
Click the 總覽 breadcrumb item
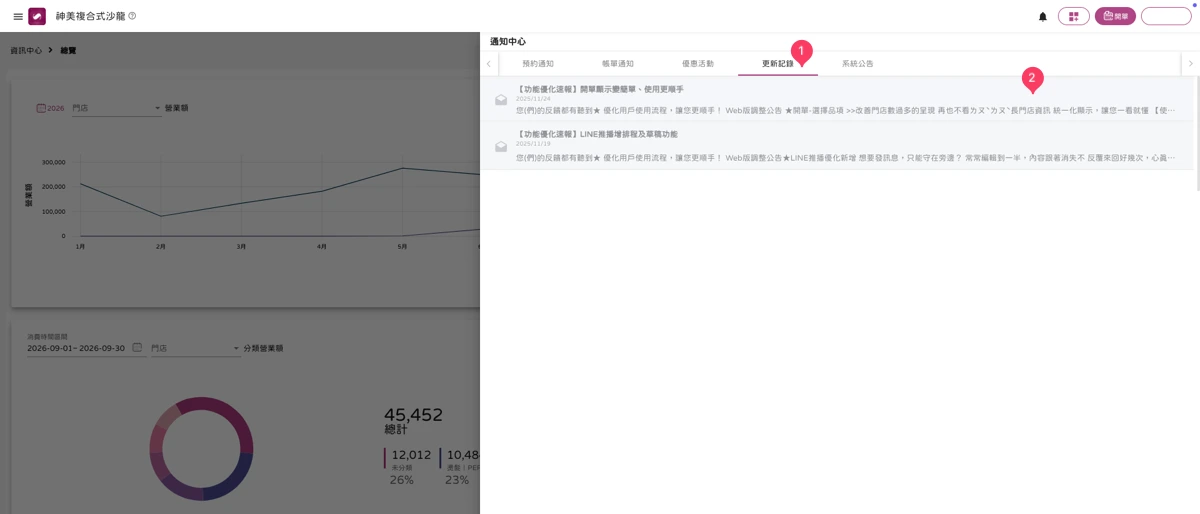click(x=68, y=50)
